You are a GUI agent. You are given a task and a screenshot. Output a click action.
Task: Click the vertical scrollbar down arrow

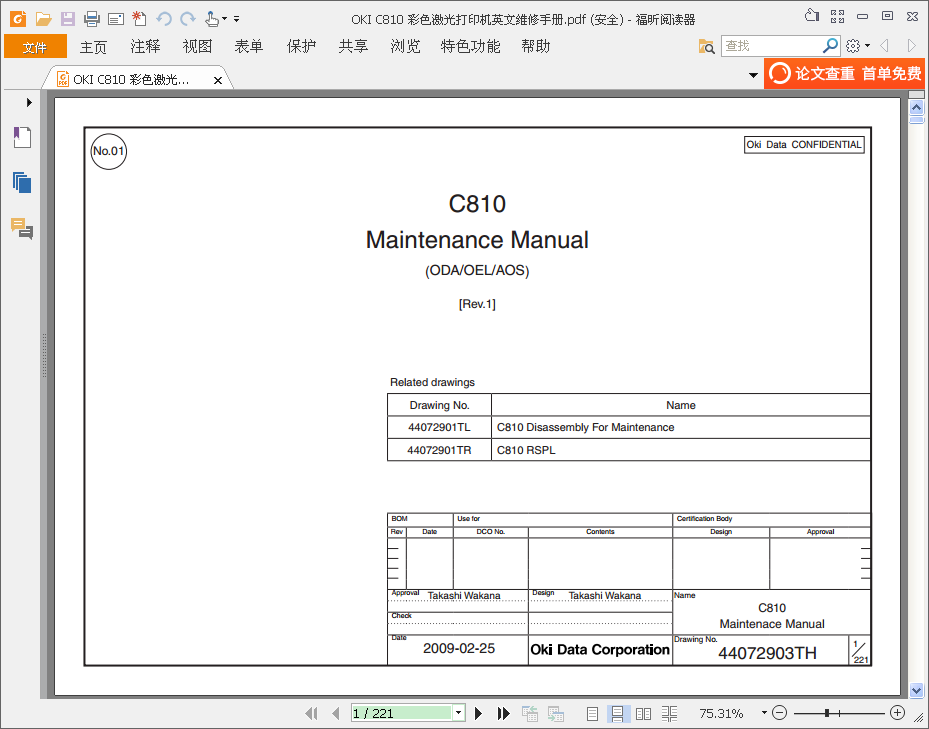pyautogui.click(x=917, y=690)
